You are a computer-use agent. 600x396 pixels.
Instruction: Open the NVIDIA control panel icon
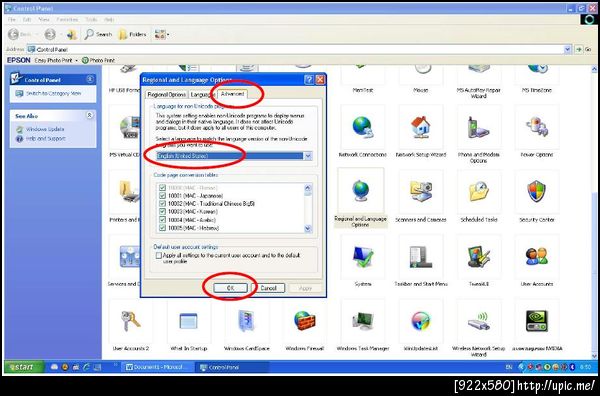click(536, 321)
